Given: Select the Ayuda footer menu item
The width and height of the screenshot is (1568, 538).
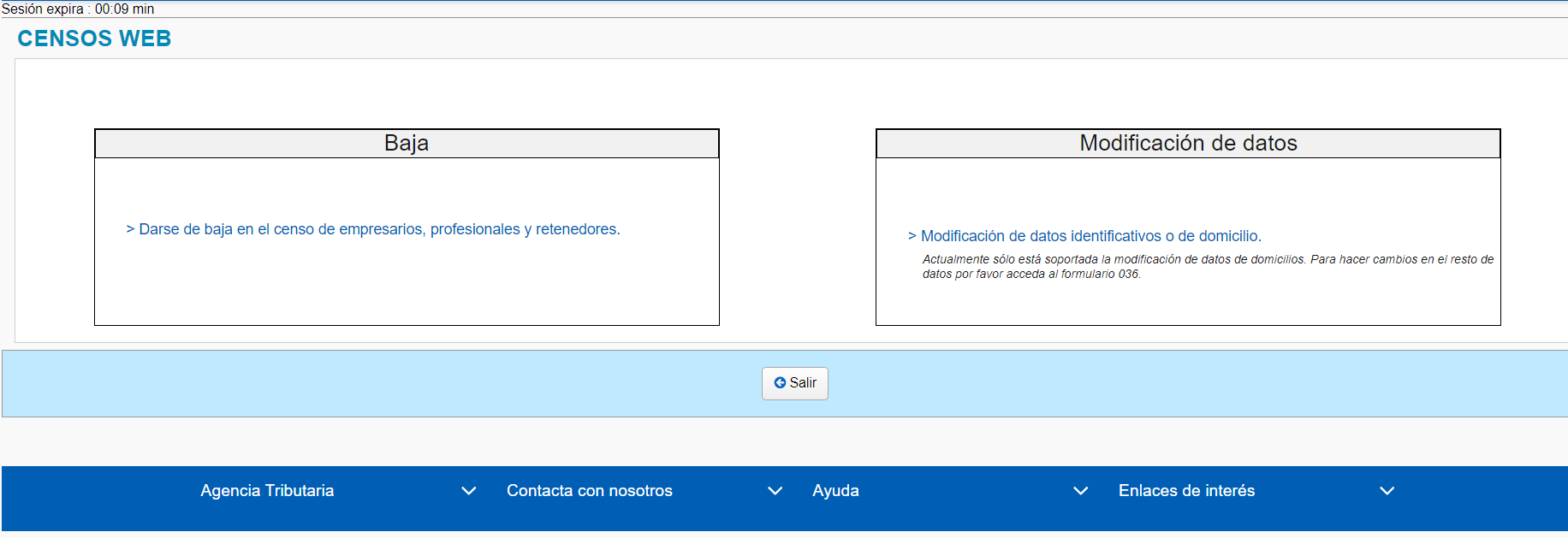Looking at the screenshot, I should pos(835,491).
